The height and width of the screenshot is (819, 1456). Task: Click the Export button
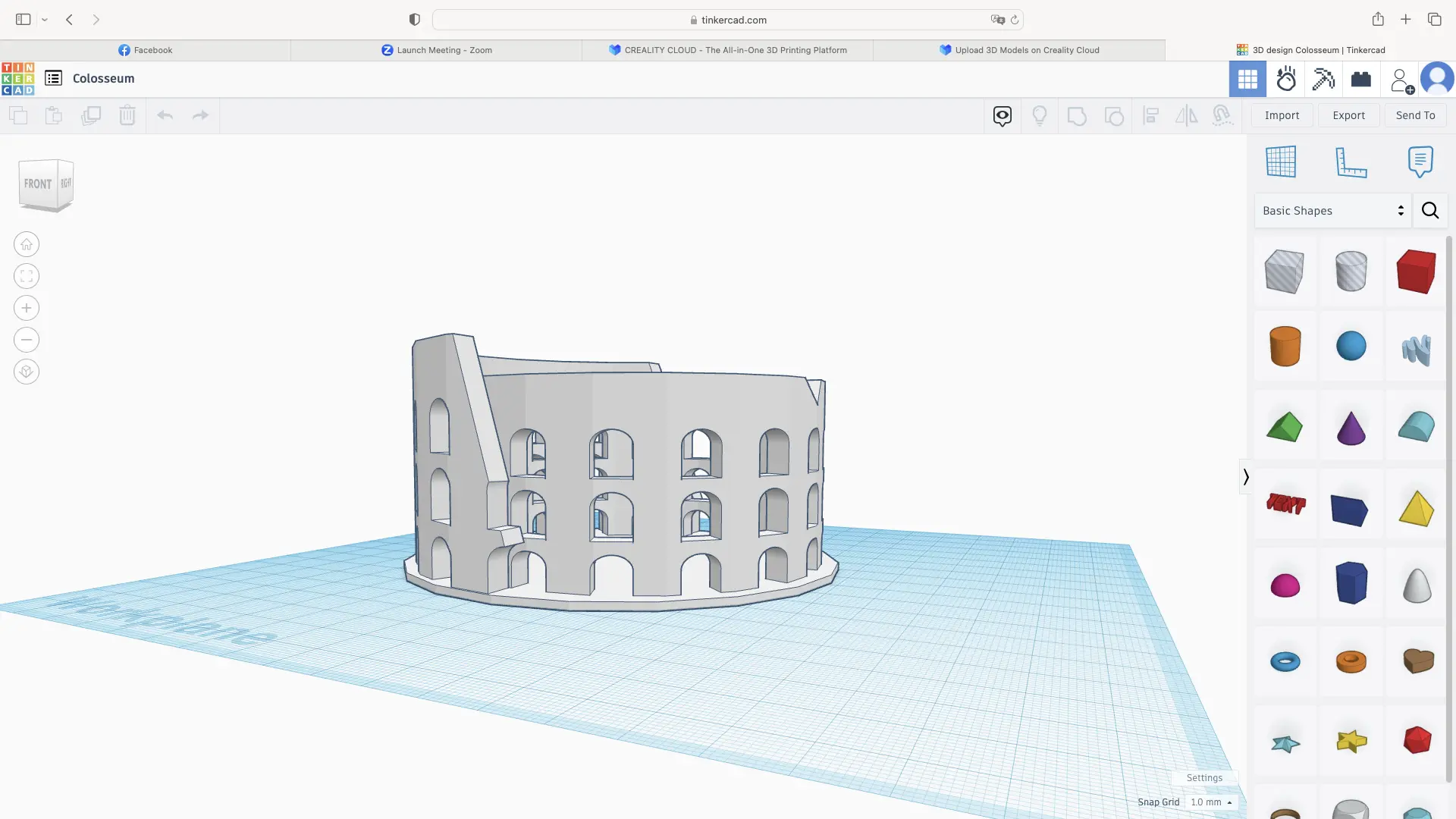(1348, 115)
